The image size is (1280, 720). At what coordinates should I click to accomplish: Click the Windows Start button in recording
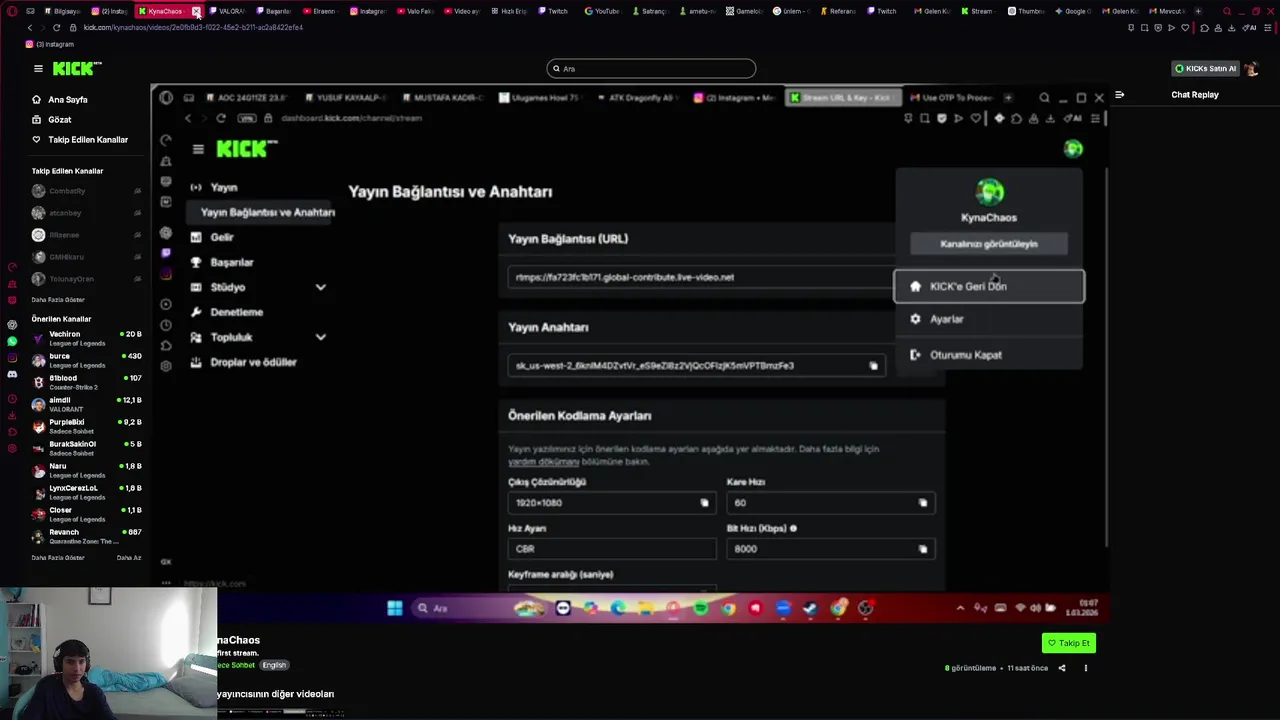(394, 608)
